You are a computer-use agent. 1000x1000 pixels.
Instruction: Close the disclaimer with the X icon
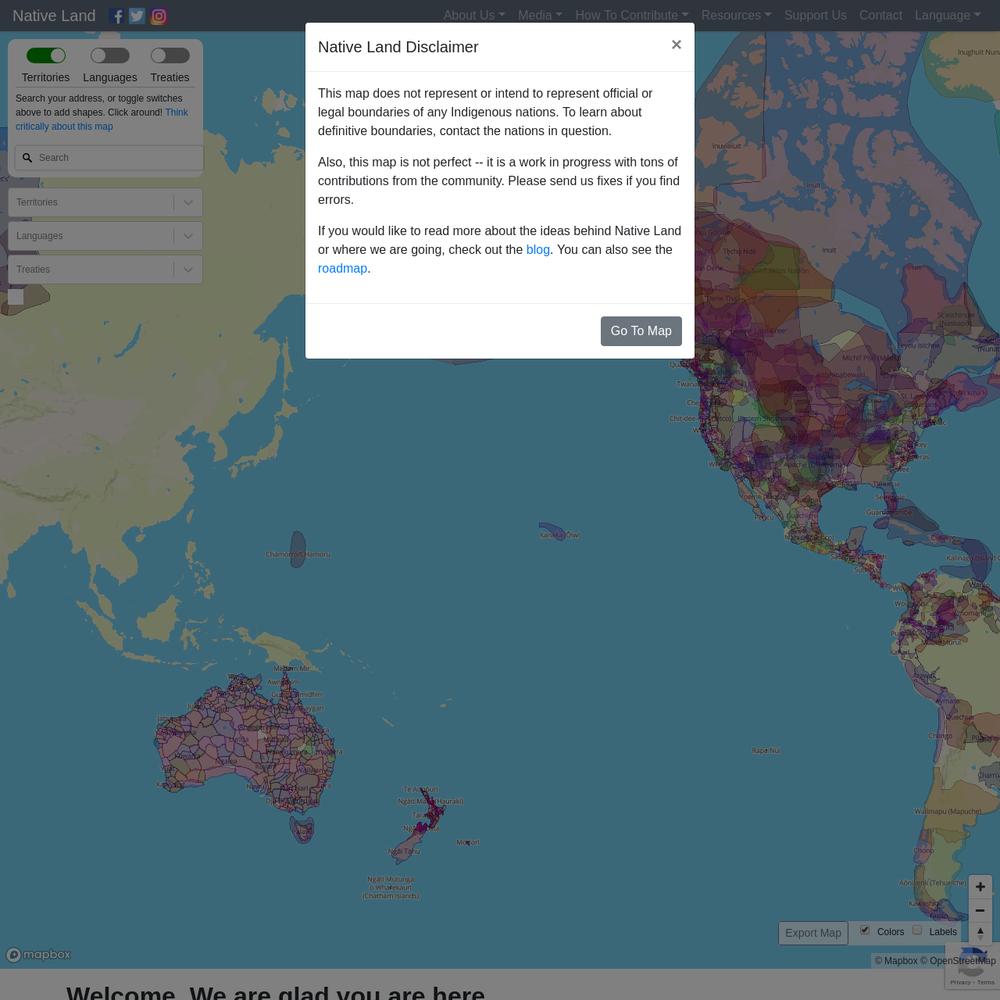coord(676,45)
